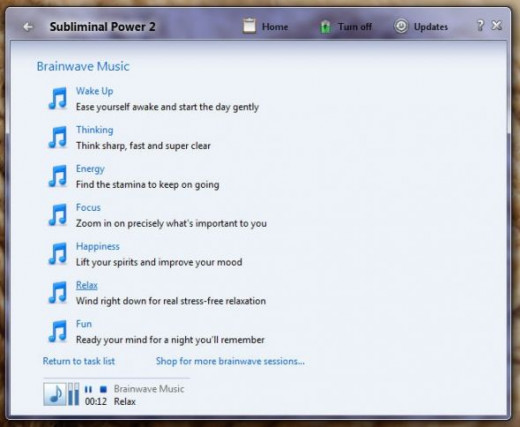Screen dimensions: 520x427
Task: Click the music note icon beside Thinking
Action: point(58,137)
